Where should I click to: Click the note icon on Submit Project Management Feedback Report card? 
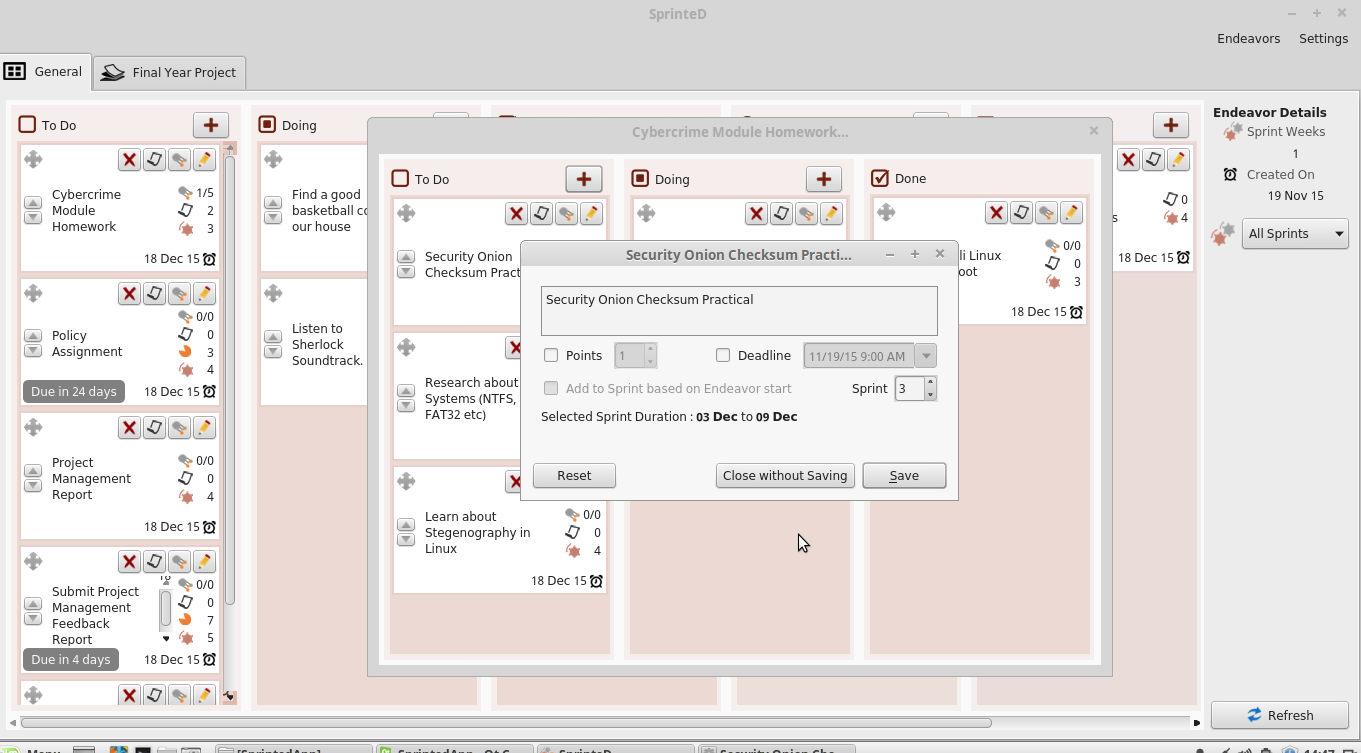click(154, 561)
